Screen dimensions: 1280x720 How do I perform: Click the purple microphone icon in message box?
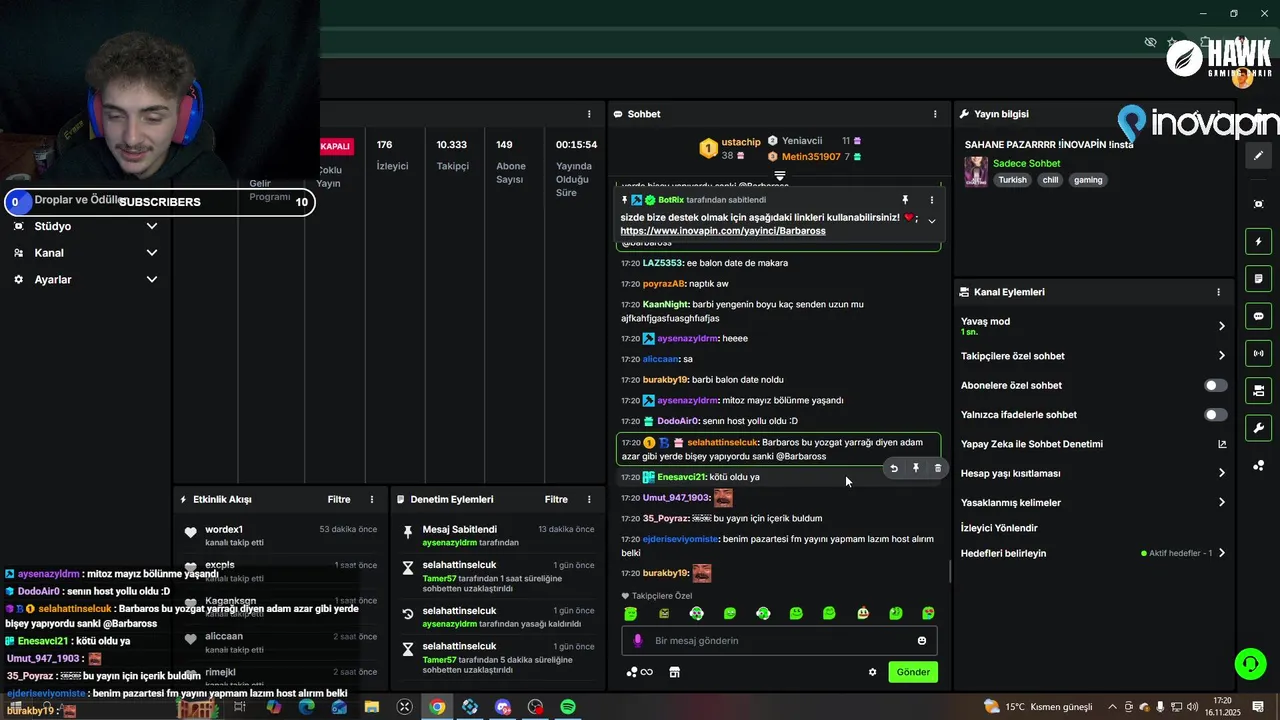click(638, 640)
